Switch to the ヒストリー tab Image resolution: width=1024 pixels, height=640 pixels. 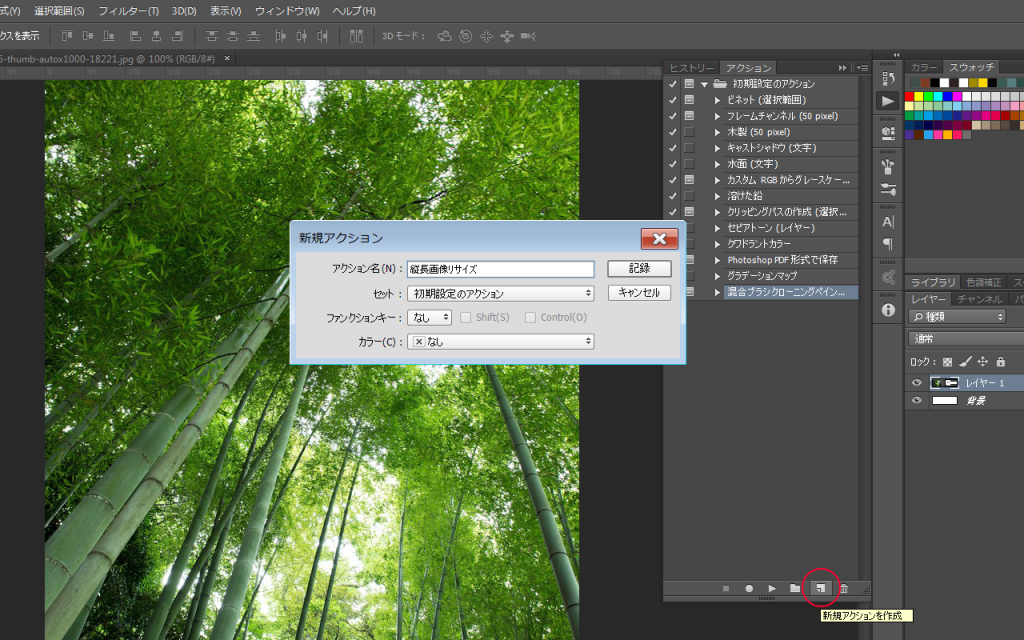[x=692, y=68]
